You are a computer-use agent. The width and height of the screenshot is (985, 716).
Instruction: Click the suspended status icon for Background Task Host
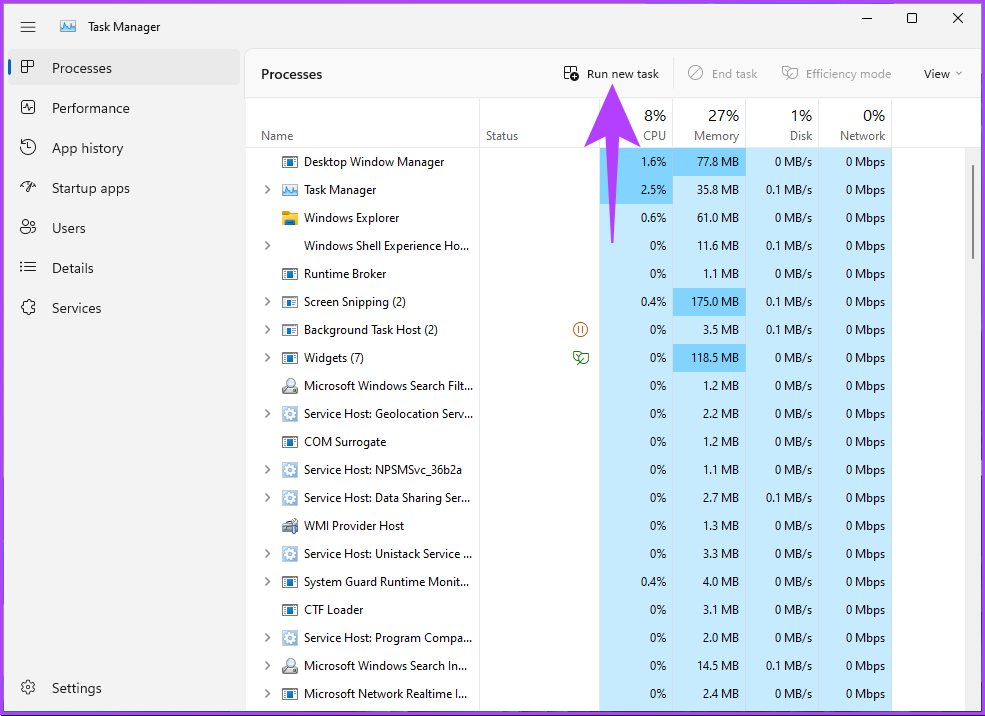click(x=580, y=330)
